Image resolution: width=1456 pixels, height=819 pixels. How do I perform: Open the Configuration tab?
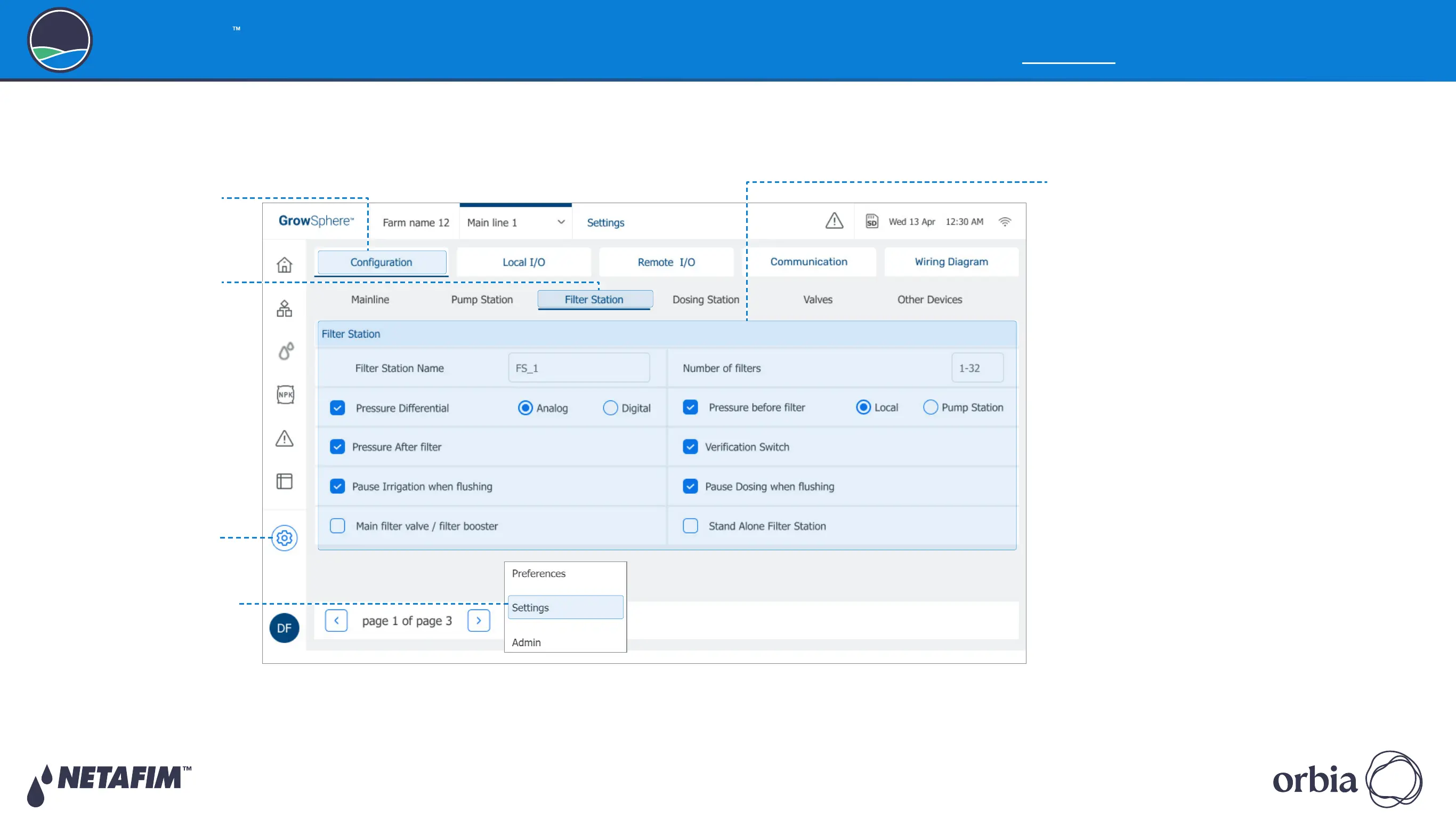pos(382,262)
